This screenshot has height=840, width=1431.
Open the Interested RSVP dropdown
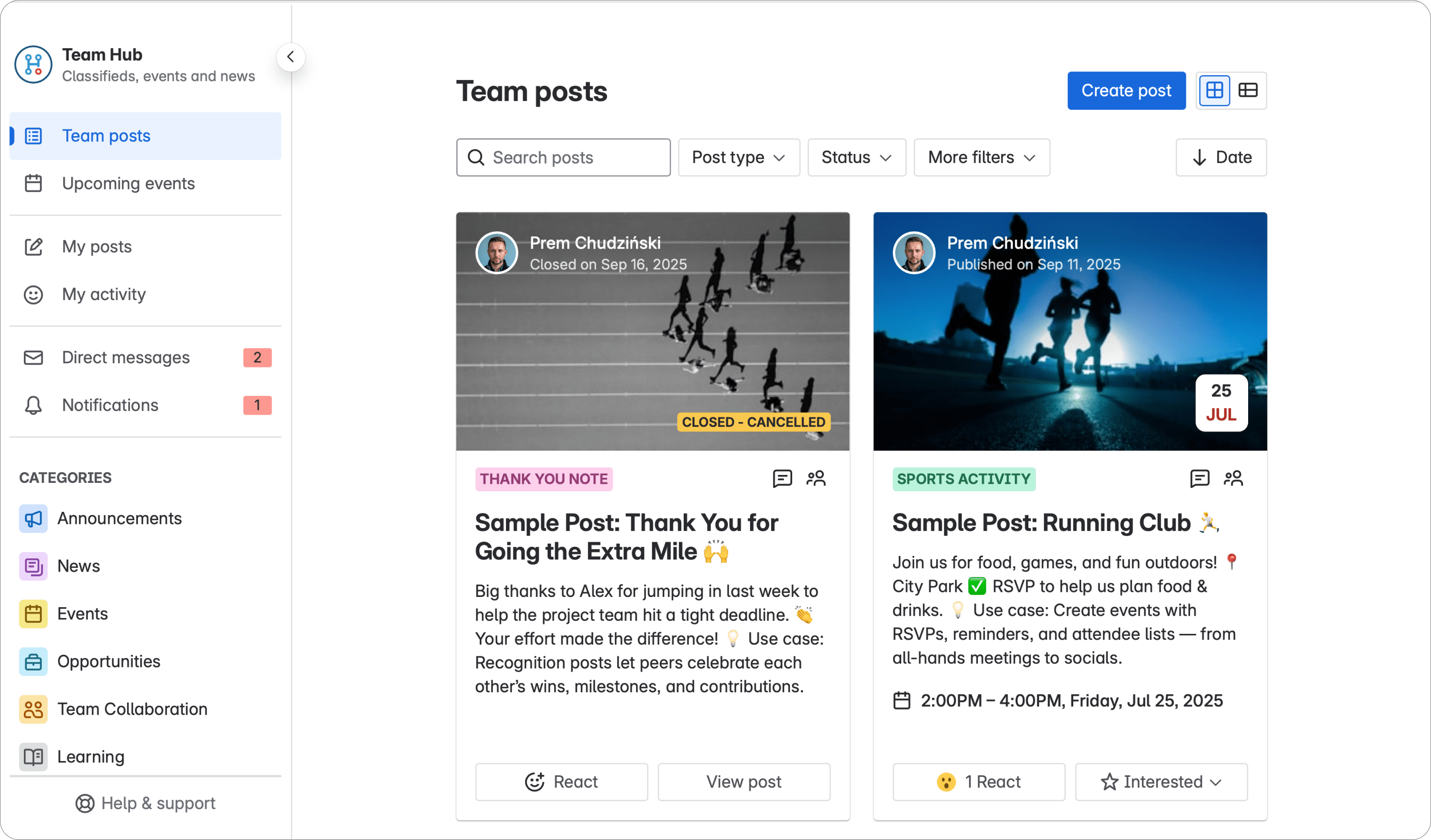1161,782
